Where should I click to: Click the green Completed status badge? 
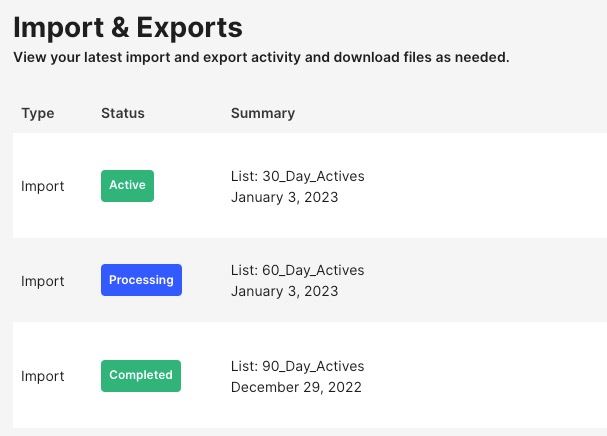pos(141,376)
